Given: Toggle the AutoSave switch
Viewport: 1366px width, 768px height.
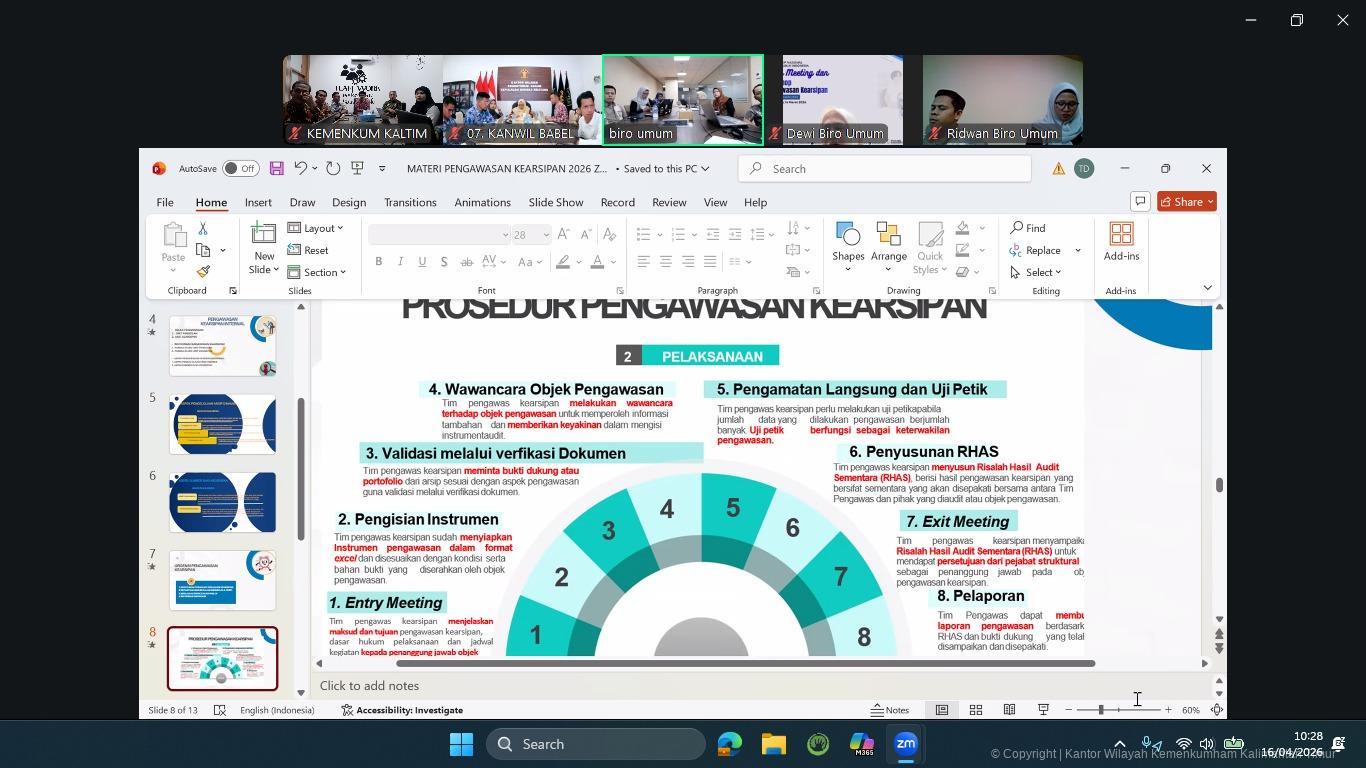Looking at the screenshot, I should tap(240, 169).
